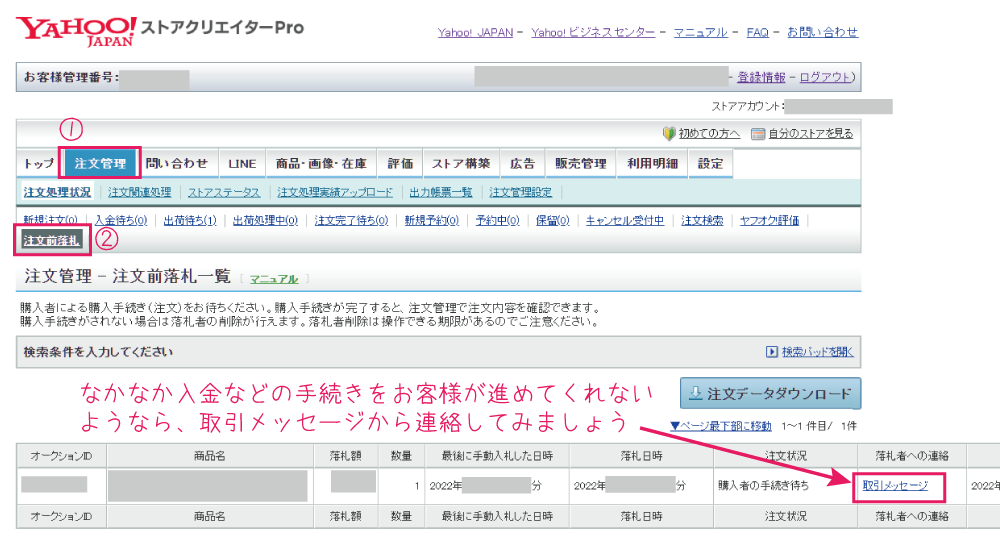This screenshot has height=540, width=1000.
Task: Click the top 落札者への連絡 column header
Action: [x=912, y=456]
